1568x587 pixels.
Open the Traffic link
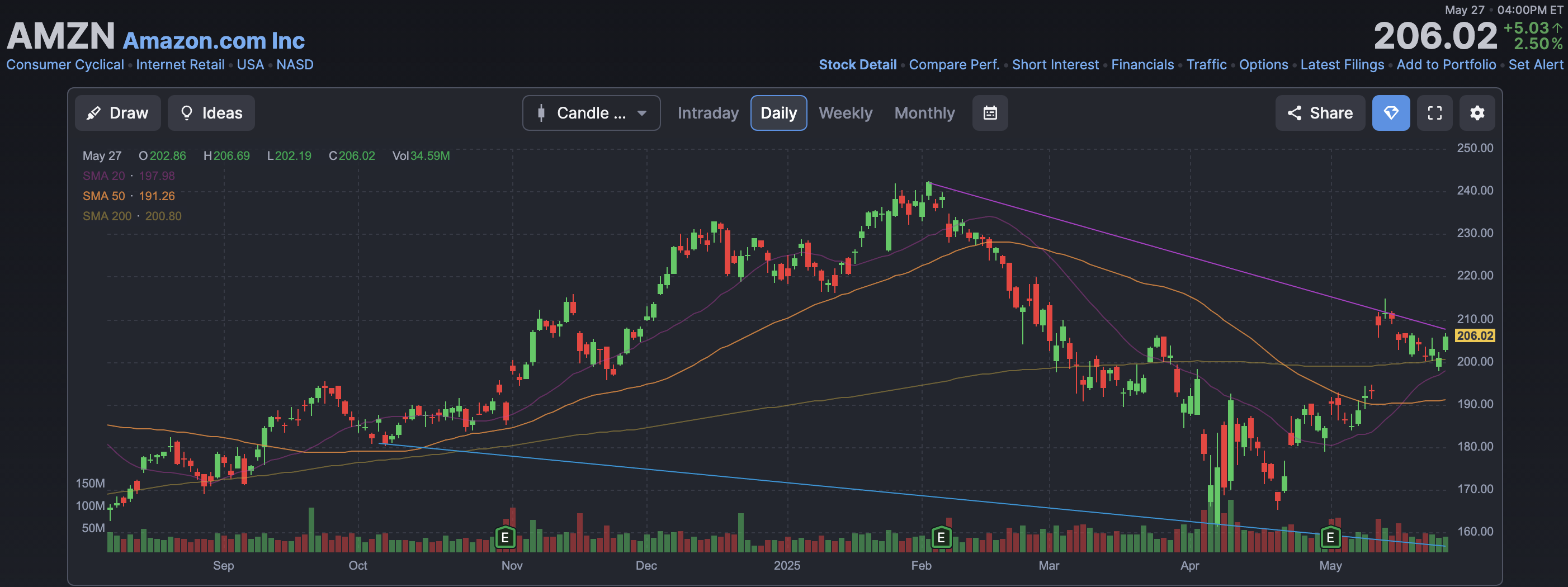(x=1206, y=64)
